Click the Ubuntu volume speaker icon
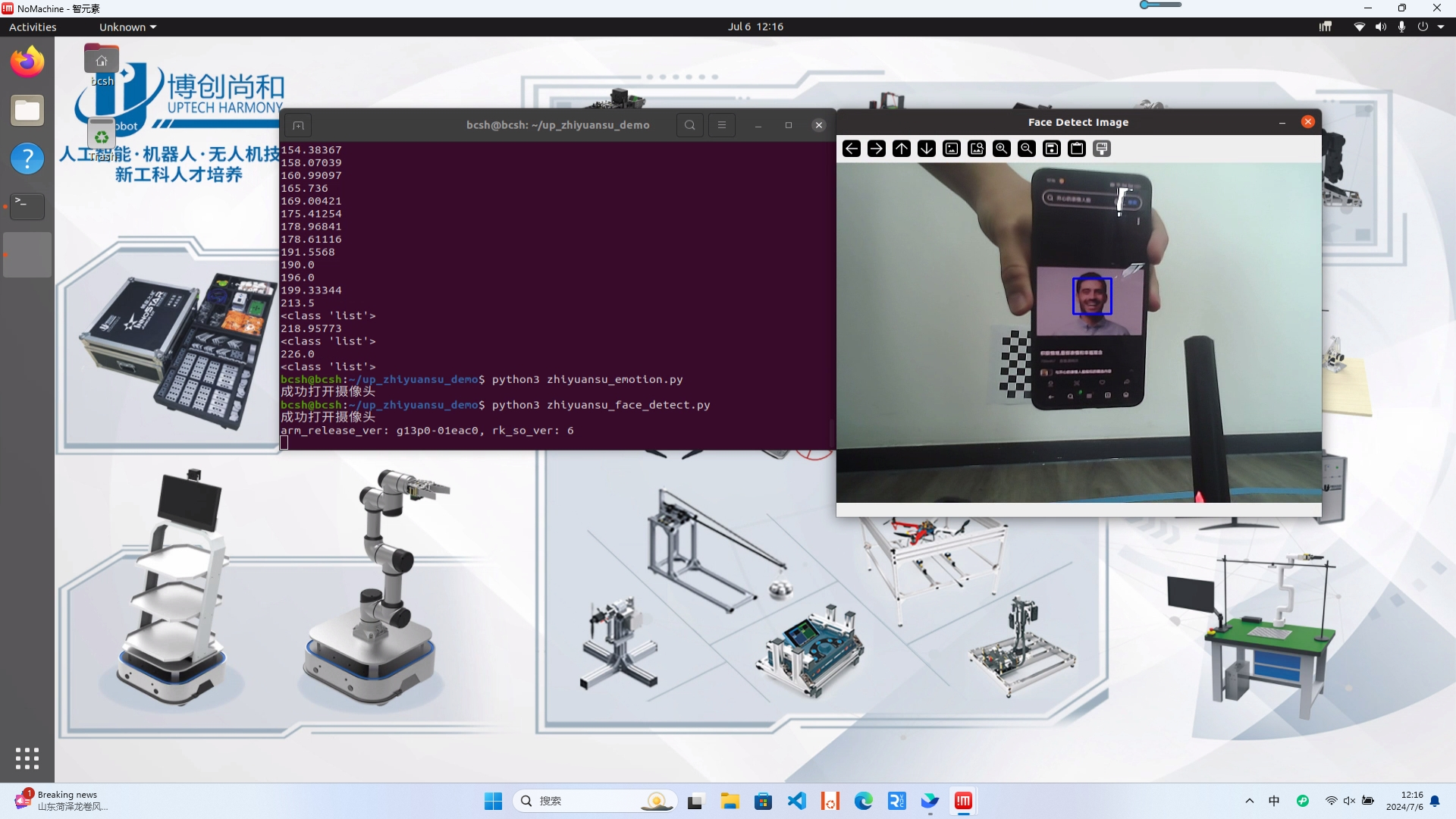1456x819 pixels. tap(1380, 27)
